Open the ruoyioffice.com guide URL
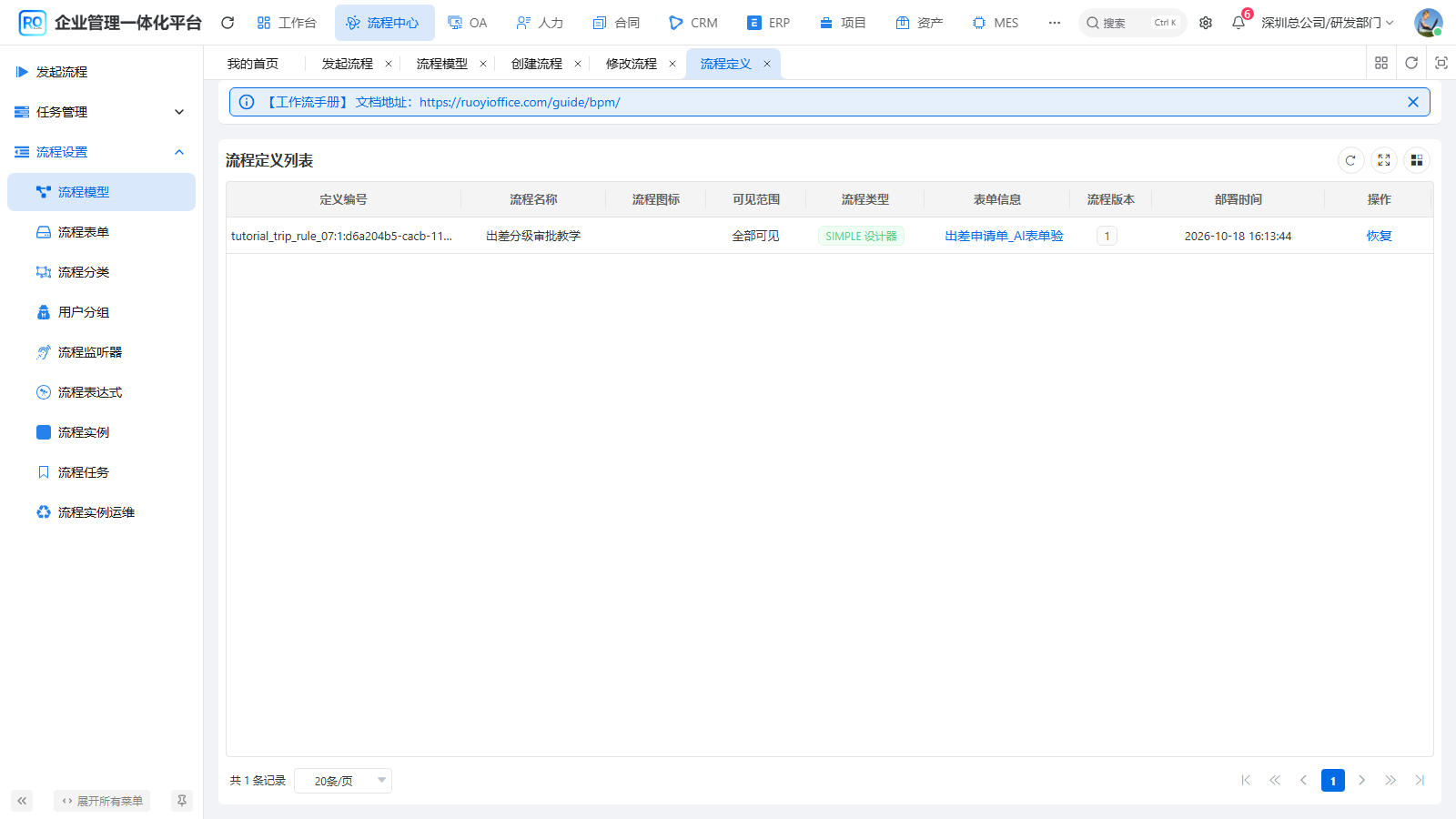This screenshot has width=1456, height=819. tap(520, 102)
